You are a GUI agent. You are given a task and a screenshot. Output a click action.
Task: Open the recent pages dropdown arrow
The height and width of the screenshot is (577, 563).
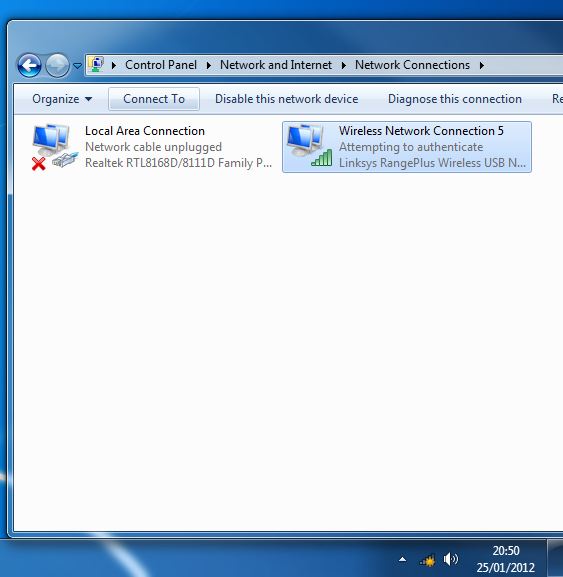77,66
